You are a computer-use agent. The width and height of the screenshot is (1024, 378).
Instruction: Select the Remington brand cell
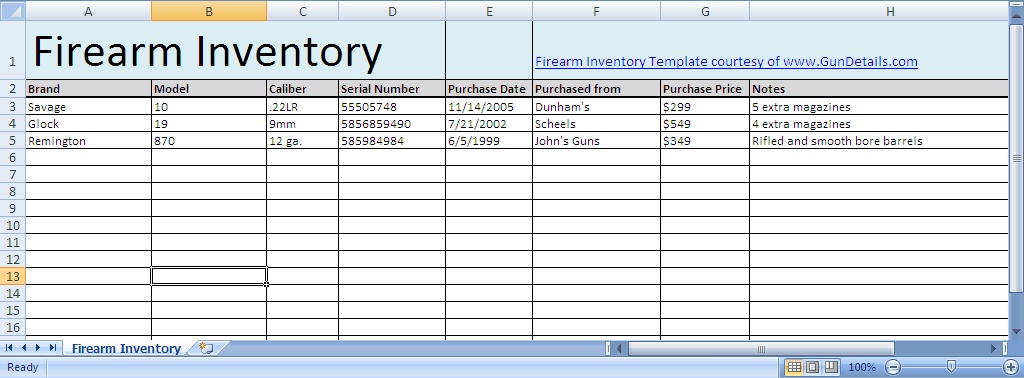(x=88, y=140)
